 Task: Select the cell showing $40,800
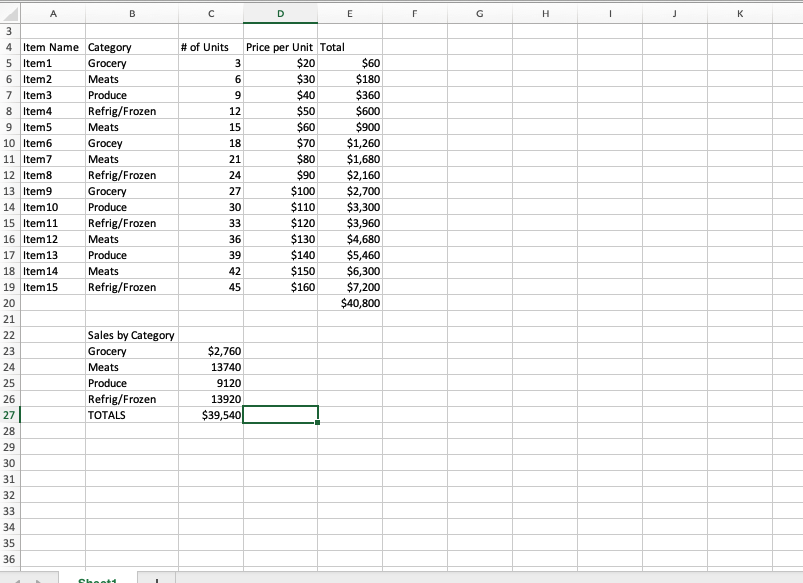point(349,303)
